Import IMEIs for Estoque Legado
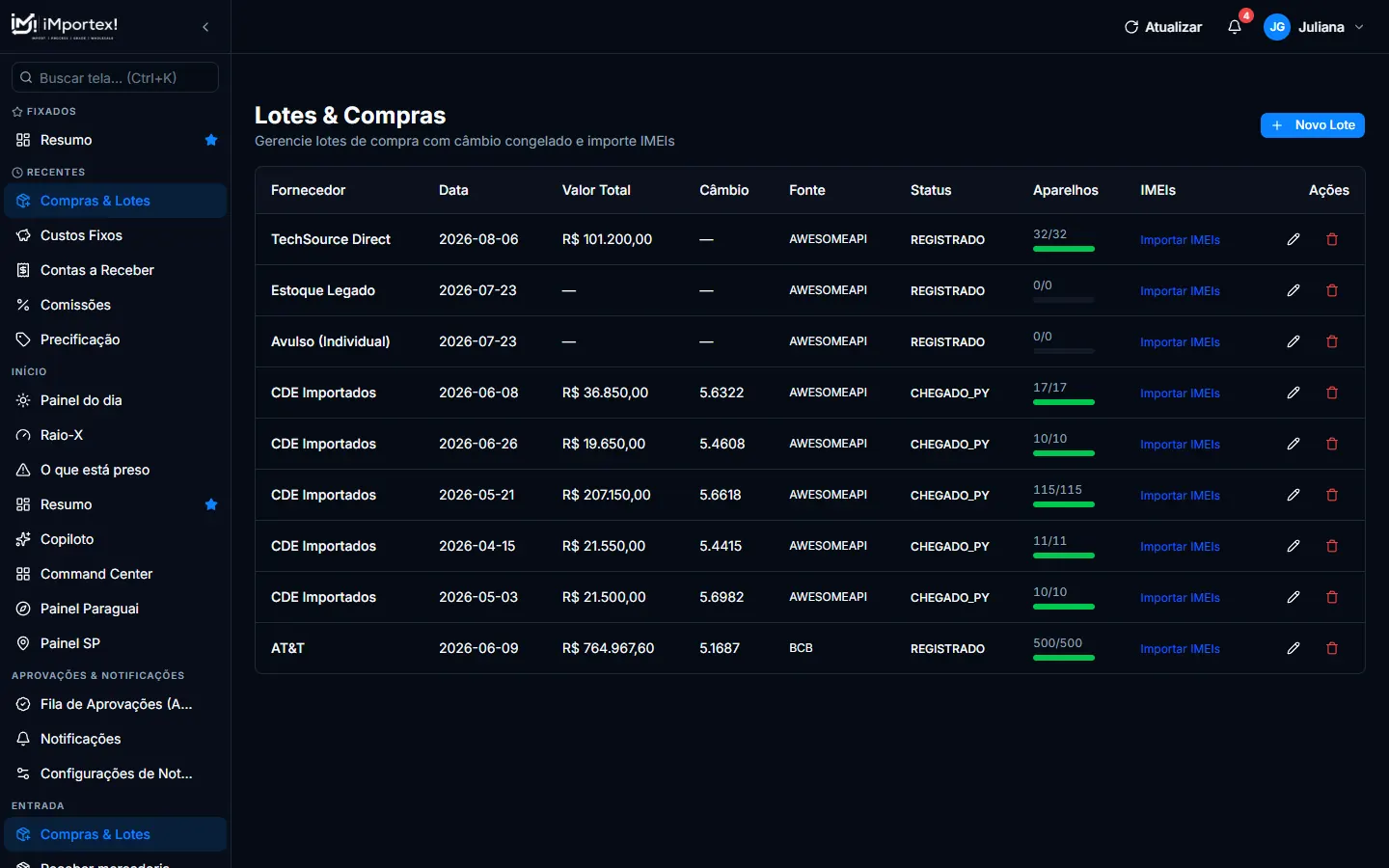 coord(1180,291)
